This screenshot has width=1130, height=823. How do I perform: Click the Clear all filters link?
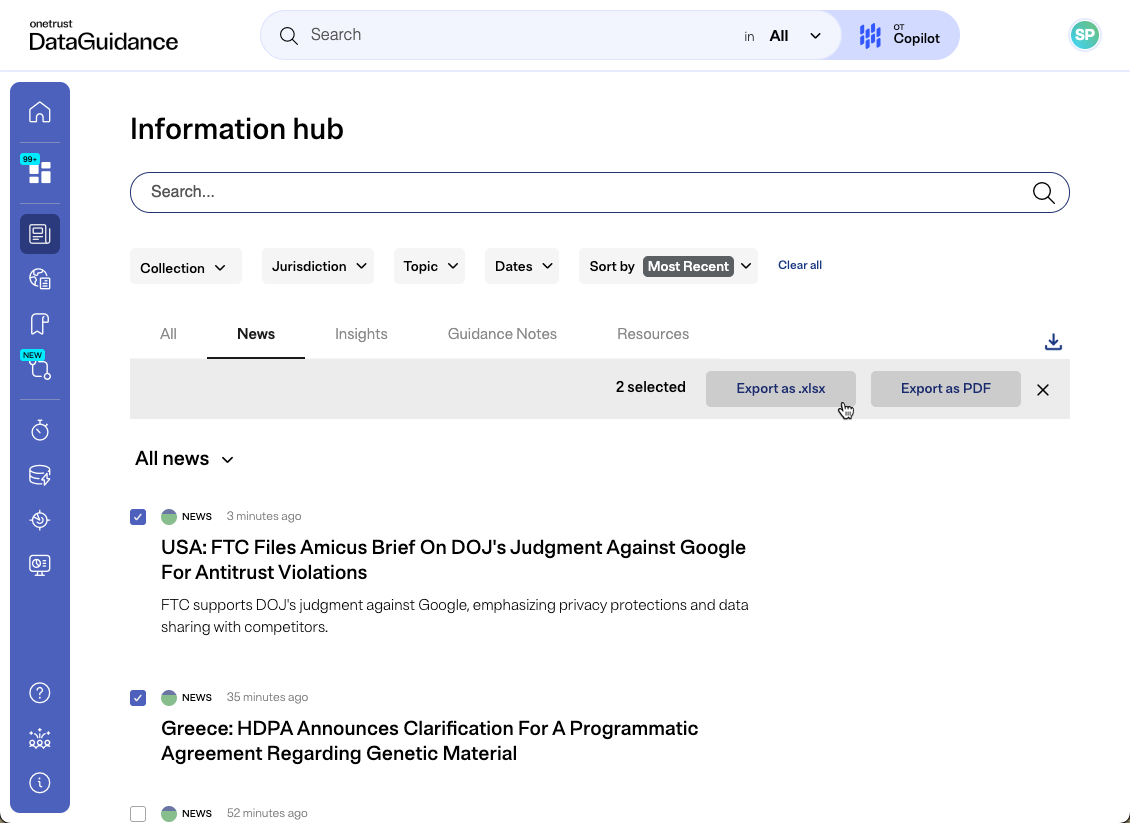(799, 265)
